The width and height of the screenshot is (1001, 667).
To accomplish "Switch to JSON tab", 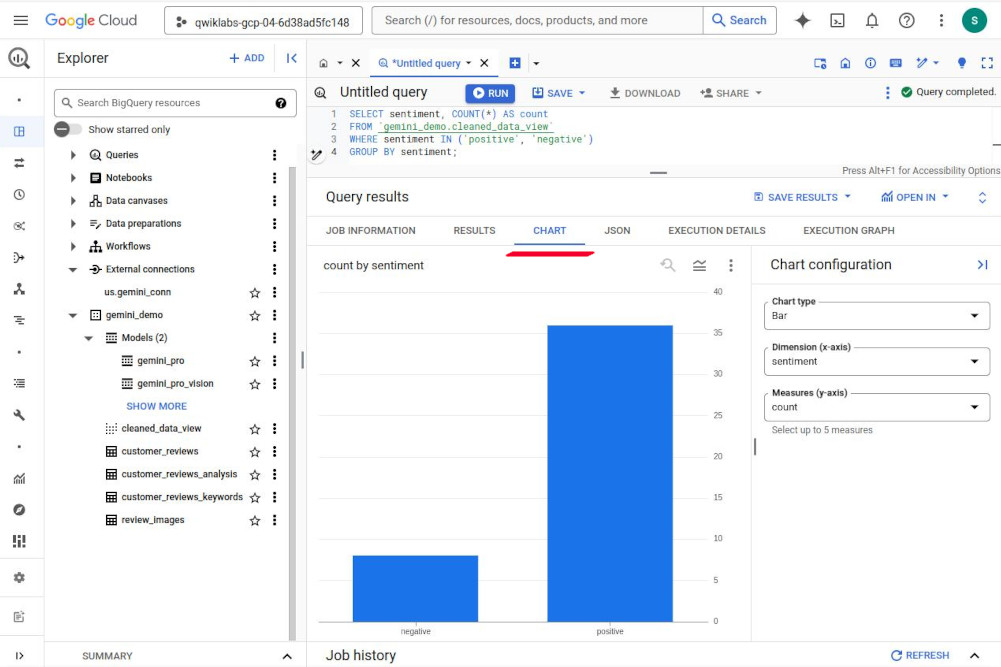I will 617,230.
